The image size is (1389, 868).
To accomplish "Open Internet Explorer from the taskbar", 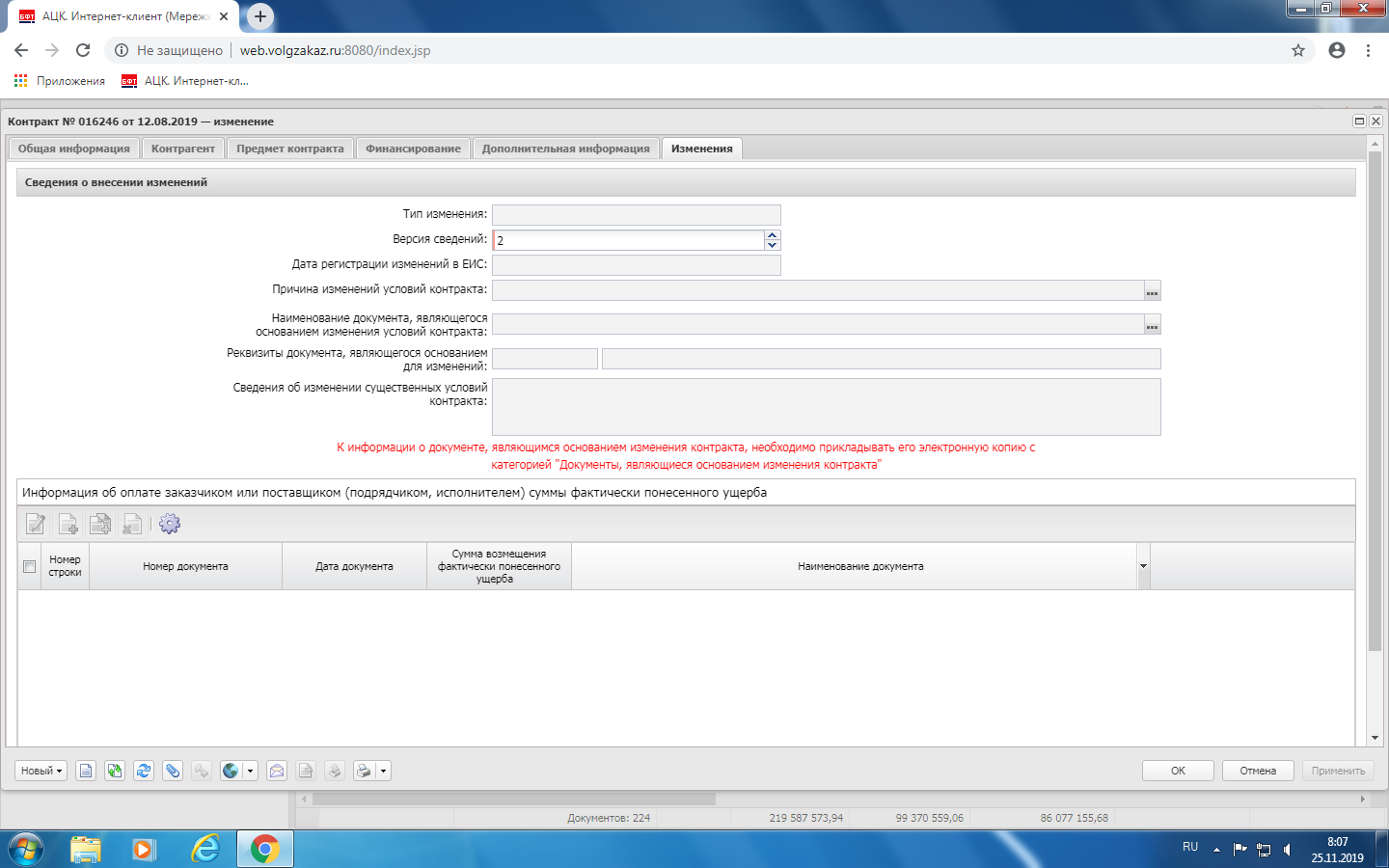I will [205, 849].
